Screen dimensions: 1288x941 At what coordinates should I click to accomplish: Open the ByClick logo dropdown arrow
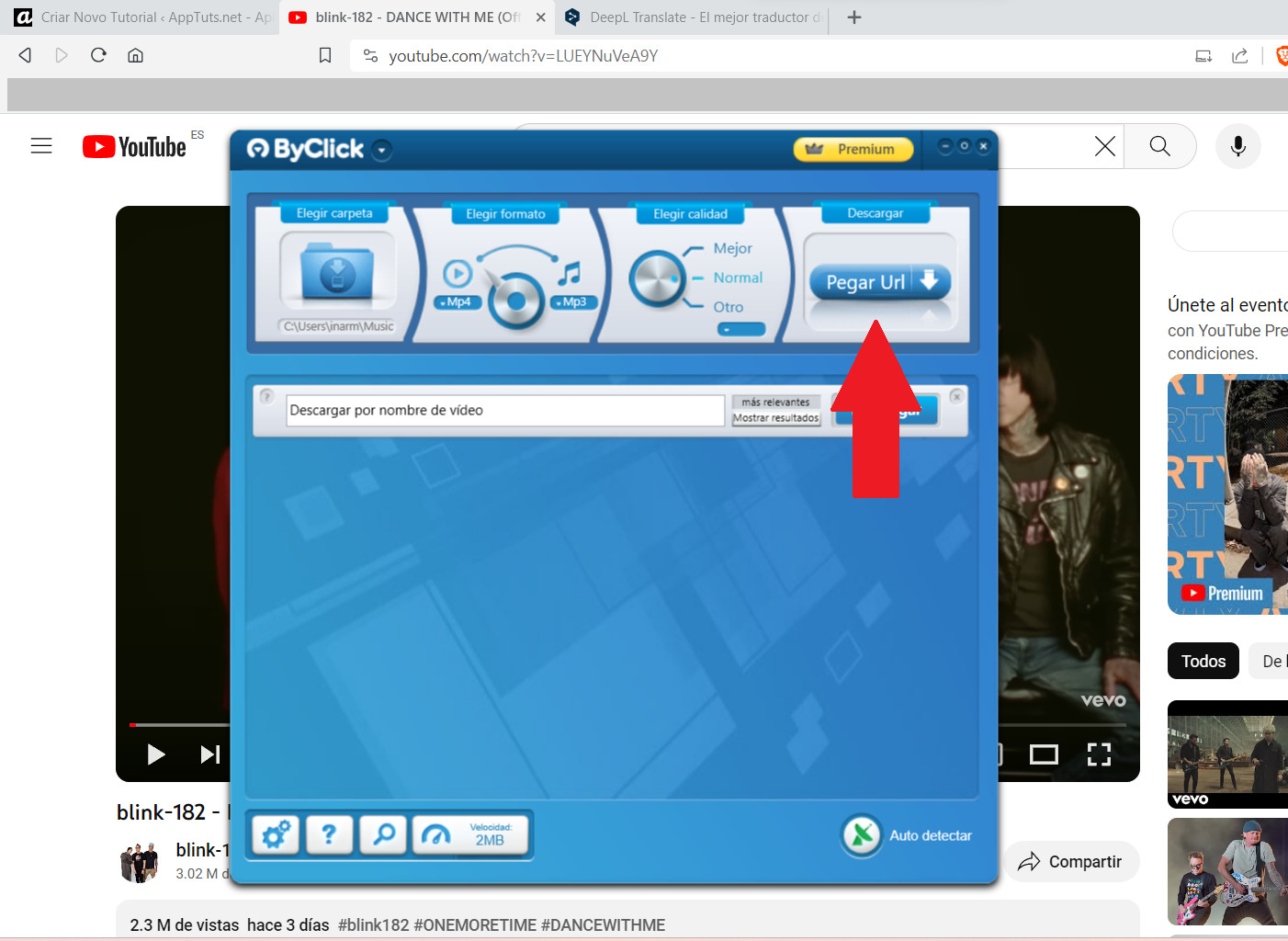click(x=383, y=150)
